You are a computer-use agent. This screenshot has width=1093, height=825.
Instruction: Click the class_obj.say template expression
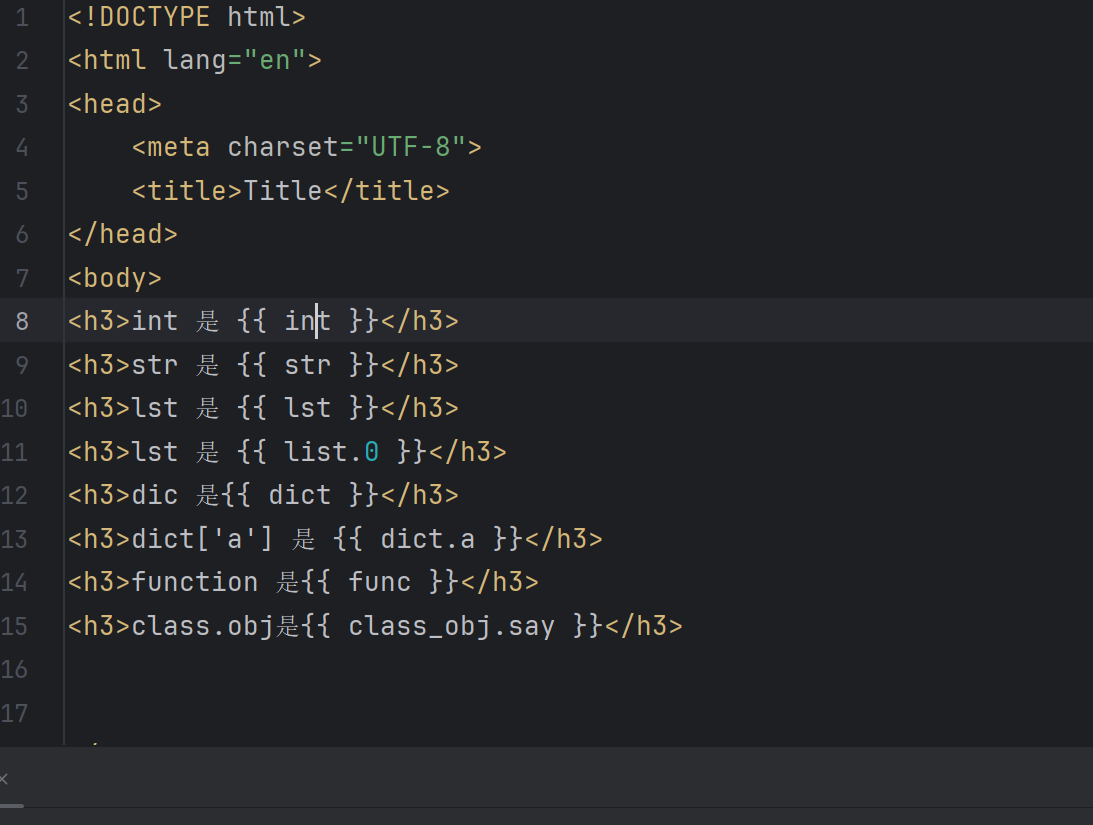coord(451,627)
